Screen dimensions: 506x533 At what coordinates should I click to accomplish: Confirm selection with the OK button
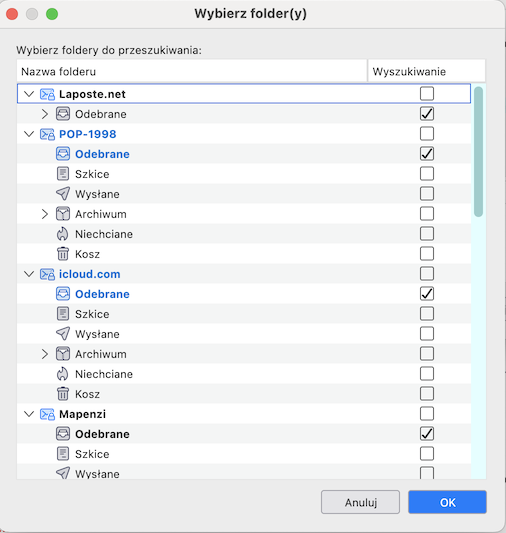click(x=447, y=502)
